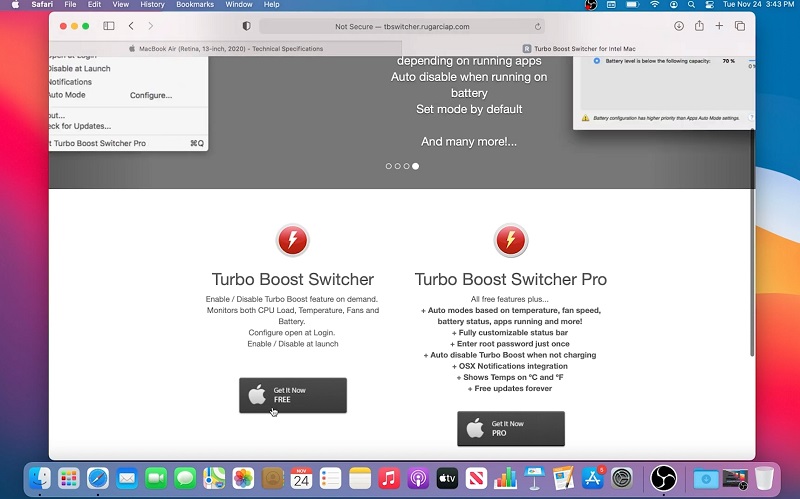This screenshot has height=499, width=800.
Task: Click Get It Now FREE button
Action: pyautogui.click(x=293, y=395)
